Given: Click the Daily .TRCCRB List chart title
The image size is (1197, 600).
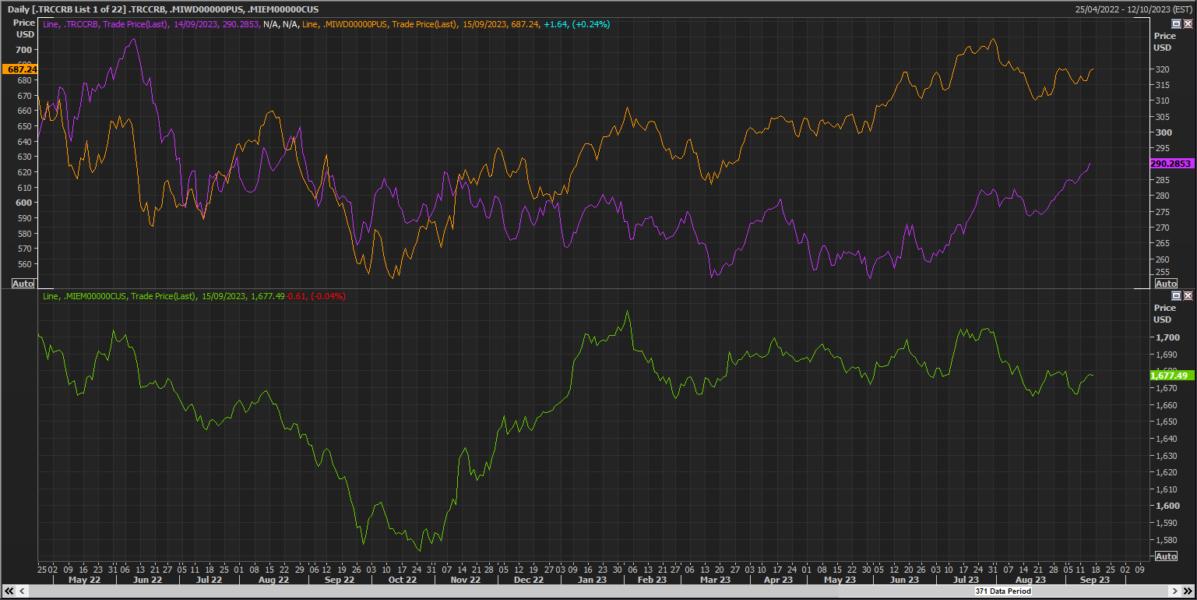Looking at the screenshot, I should pos(163,9).
